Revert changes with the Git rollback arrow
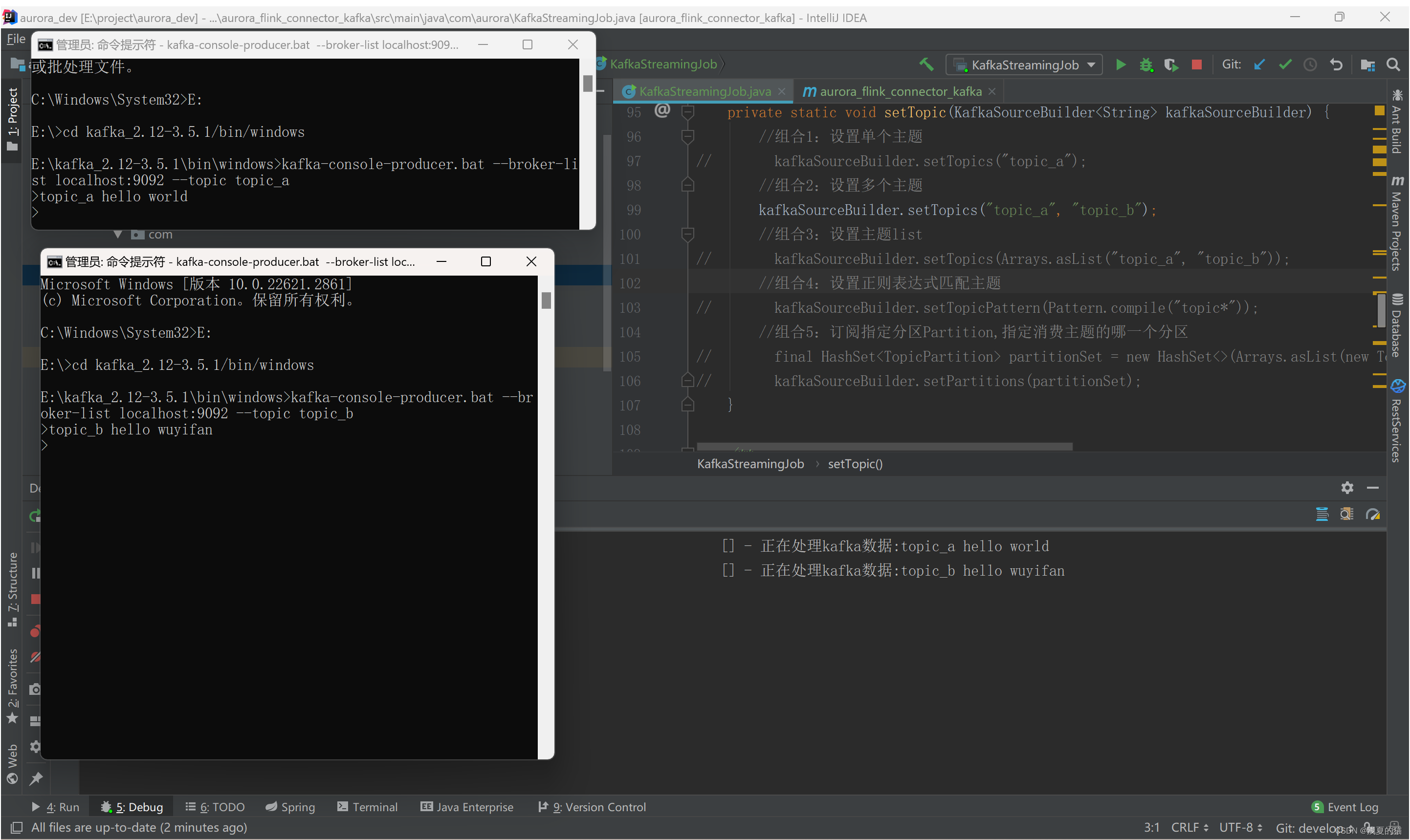Screen dimensions: 1410x840 [x=1336, y=65]
